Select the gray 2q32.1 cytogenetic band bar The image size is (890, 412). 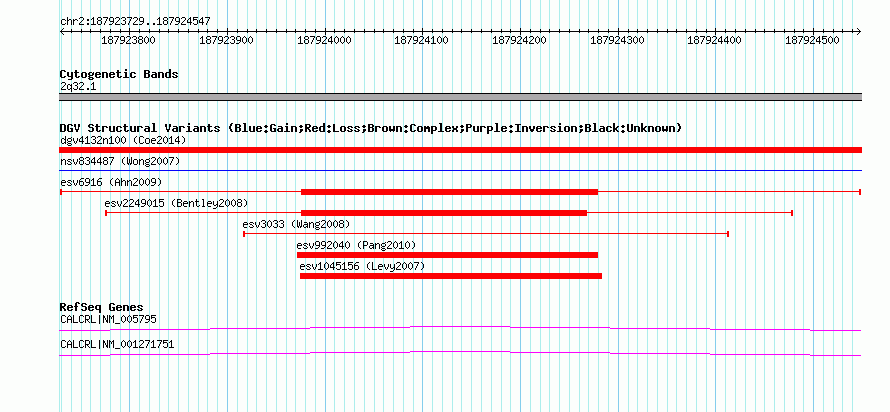coord(460,97)
